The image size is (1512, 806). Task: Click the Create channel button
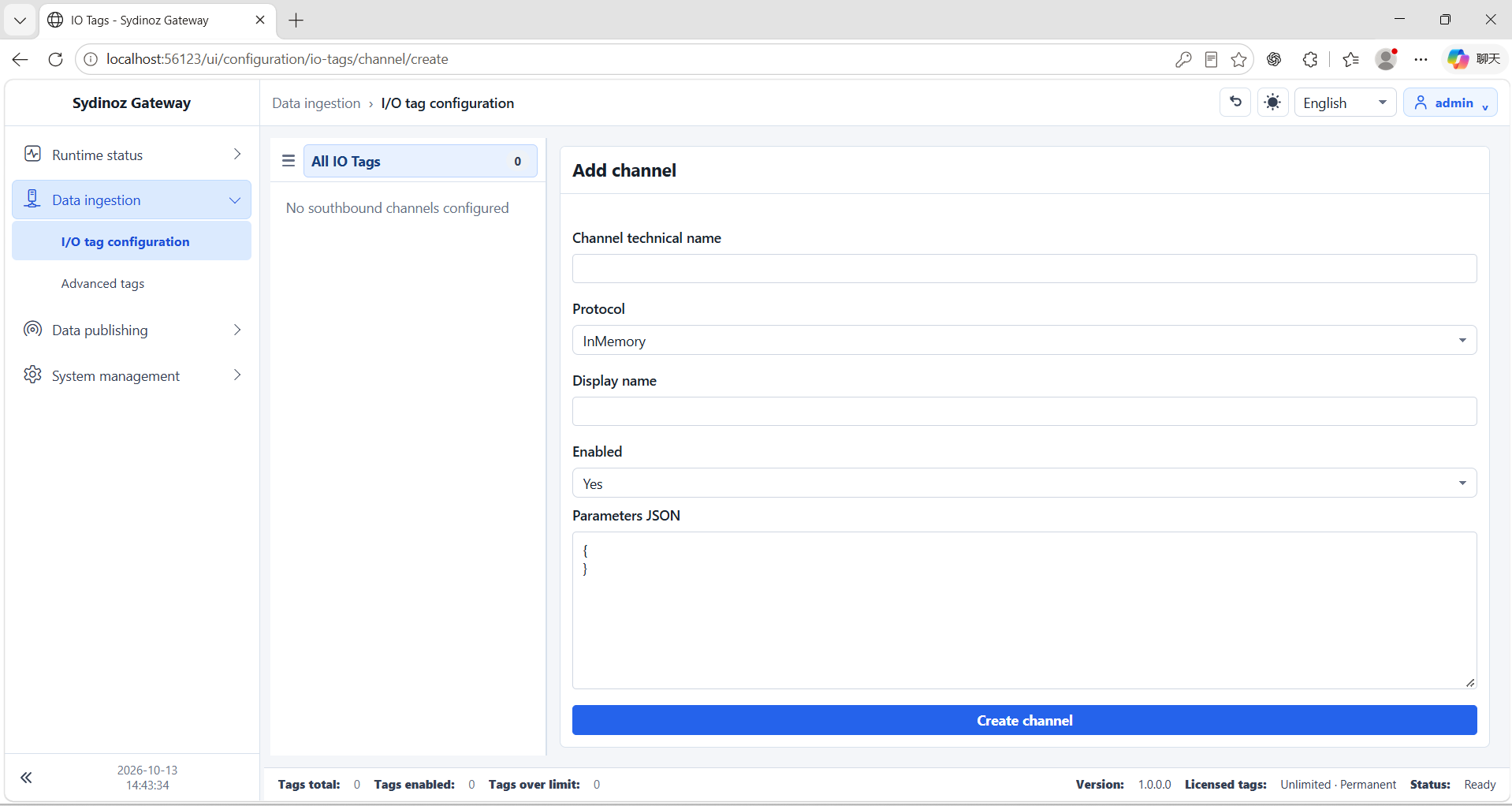(1024, 720)
